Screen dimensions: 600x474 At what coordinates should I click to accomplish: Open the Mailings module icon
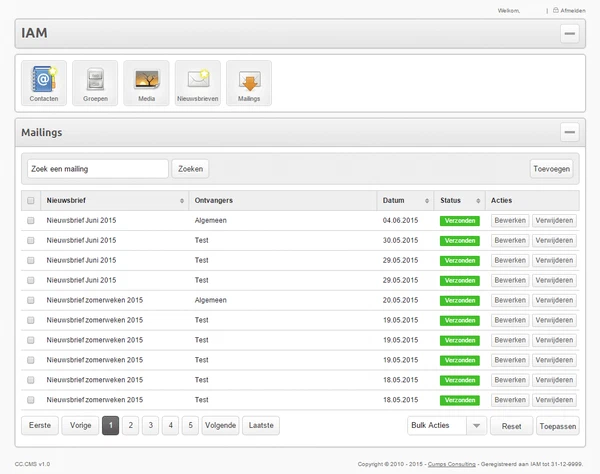249,83
